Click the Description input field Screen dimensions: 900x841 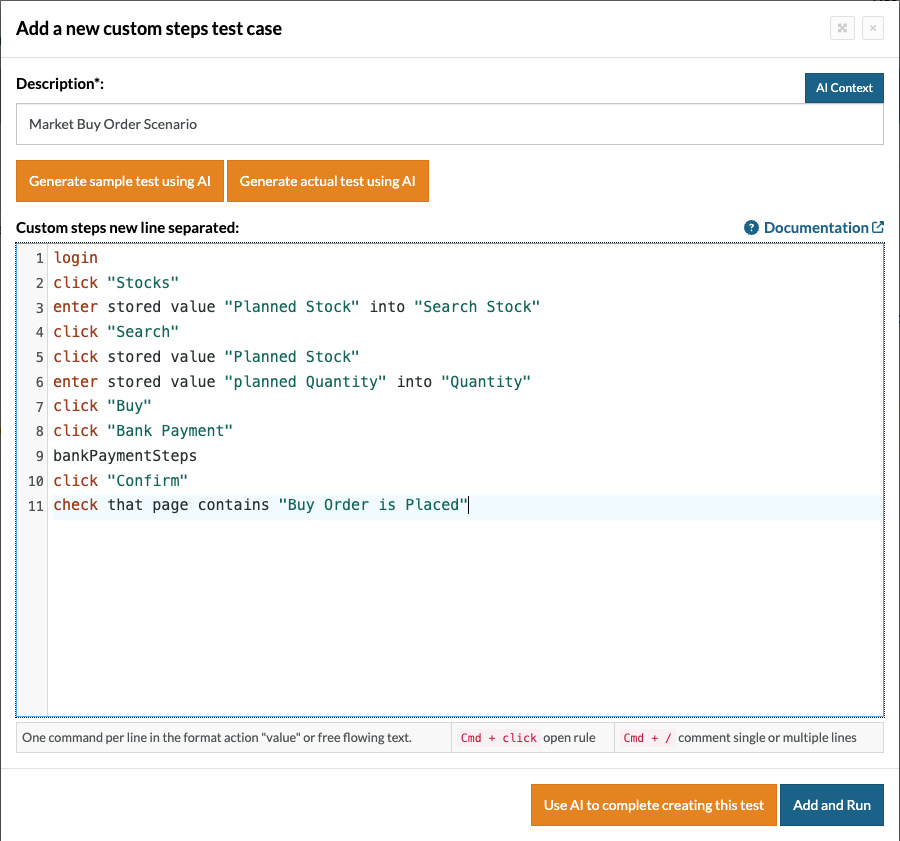[x=450, y=125]
